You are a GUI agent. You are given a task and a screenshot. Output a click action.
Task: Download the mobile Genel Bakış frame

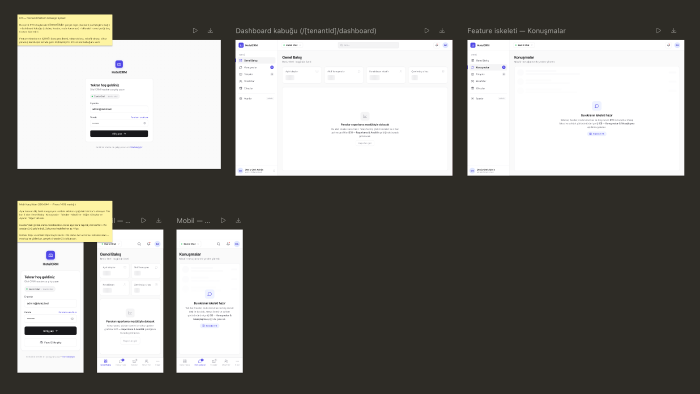158,220
